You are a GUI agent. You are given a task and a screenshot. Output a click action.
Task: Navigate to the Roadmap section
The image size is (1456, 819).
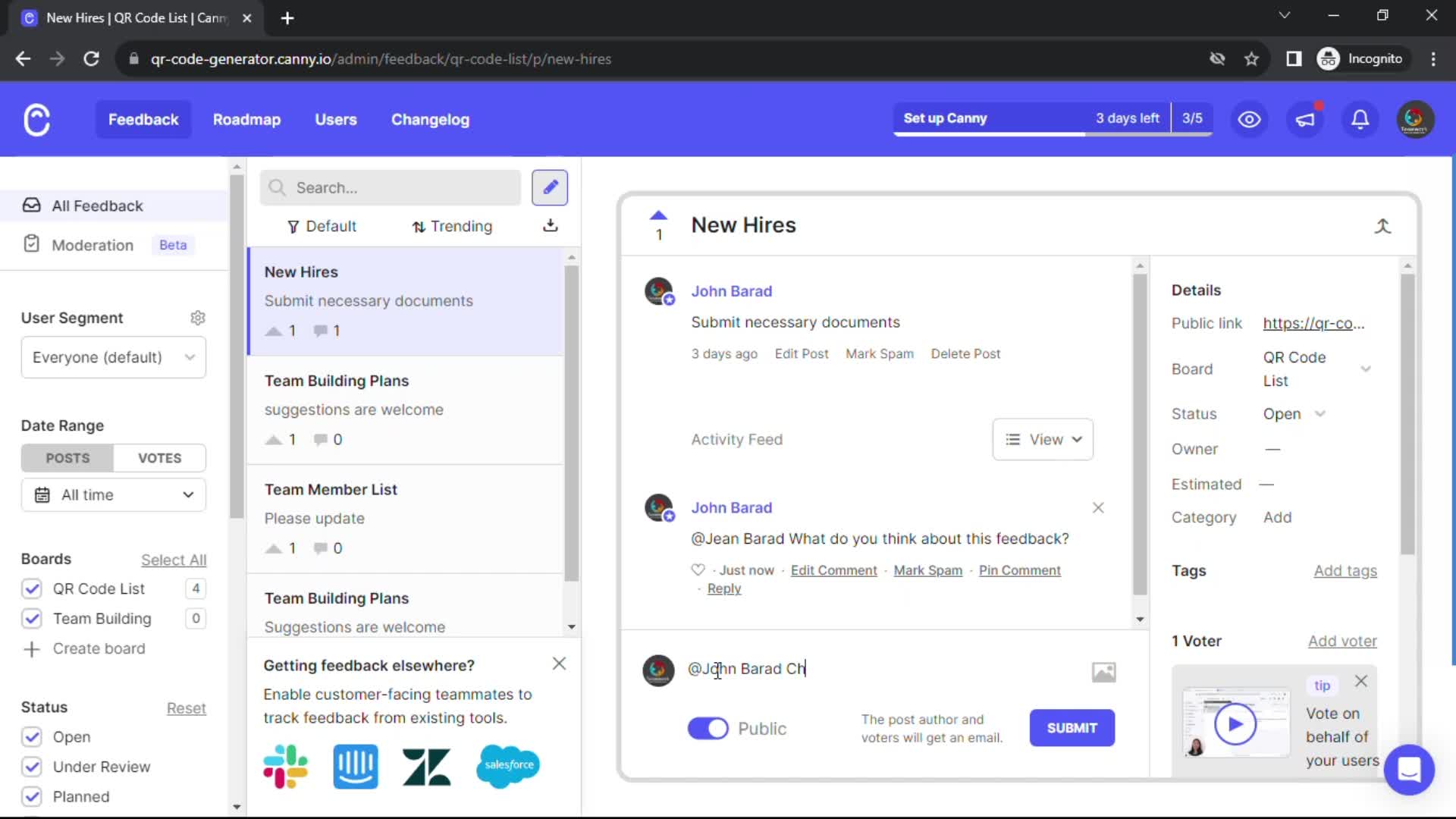pos(246,119)
